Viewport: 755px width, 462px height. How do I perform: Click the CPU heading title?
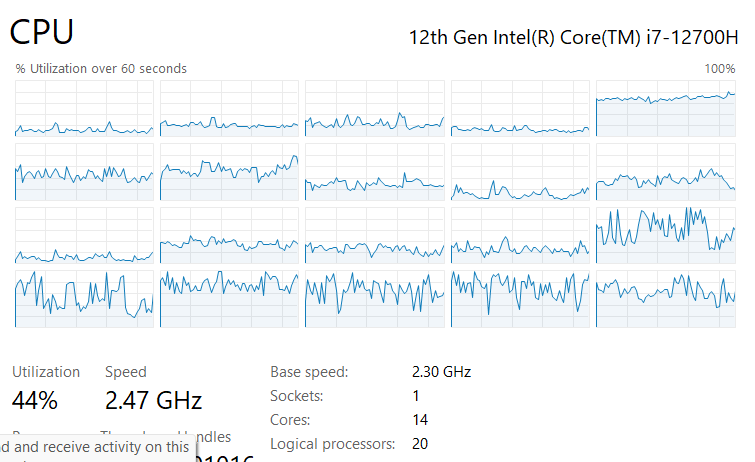coord(42,31)
